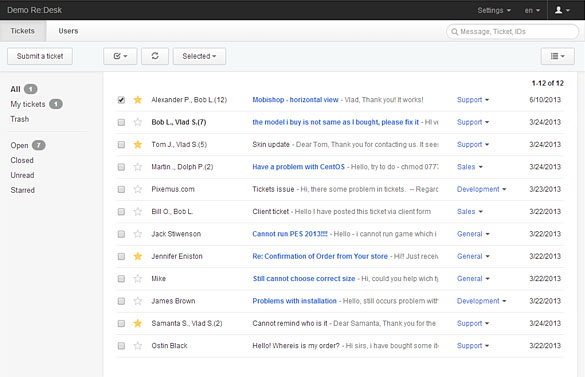Check the Ostin Black ticket checkbox
The width and height of the screenshot is (585, 377).
121,346
